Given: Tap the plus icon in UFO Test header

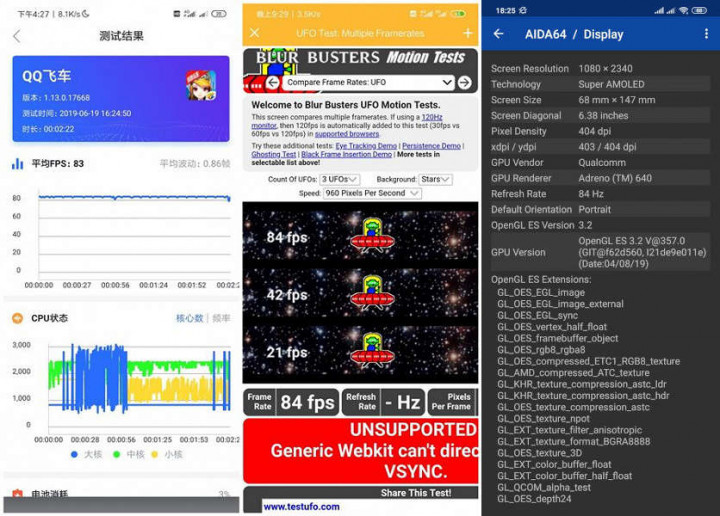Looking at the screenshot, I should pyautogui.click(x=468, y=33).
